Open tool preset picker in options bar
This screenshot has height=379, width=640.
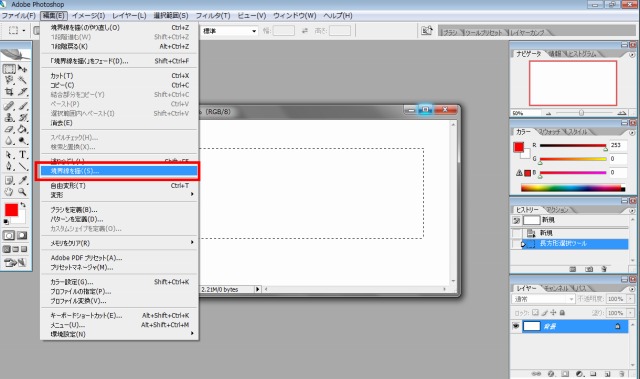(17, 31)
